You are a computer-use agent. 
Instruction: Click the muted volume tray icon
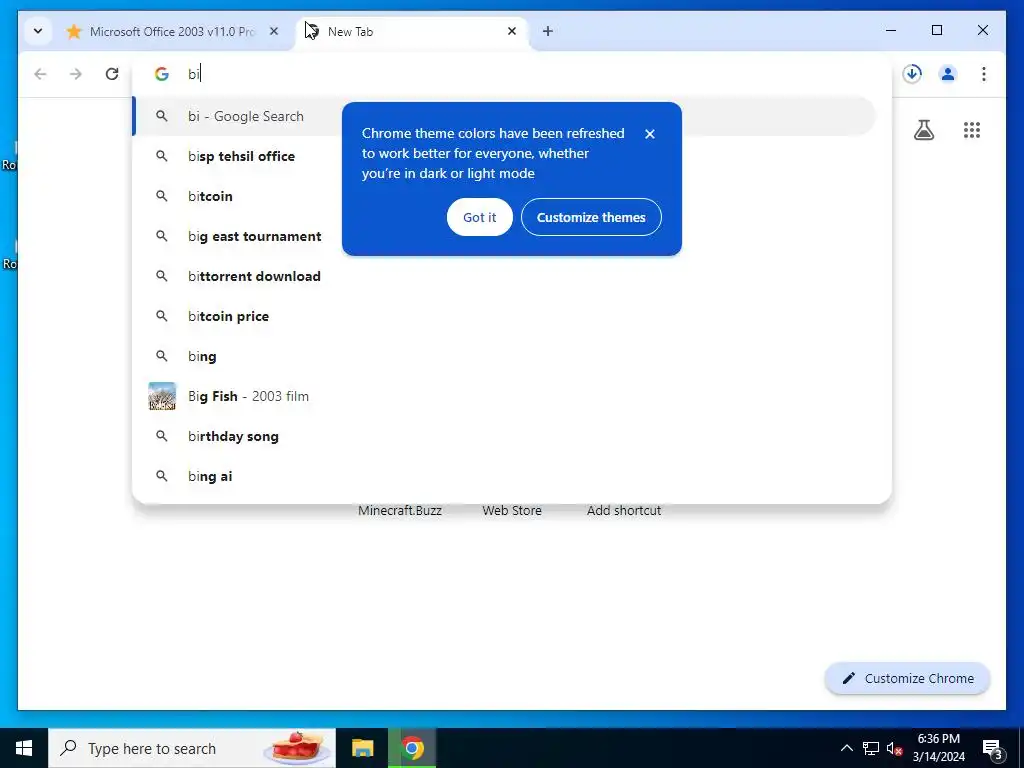tap(894, 748)
